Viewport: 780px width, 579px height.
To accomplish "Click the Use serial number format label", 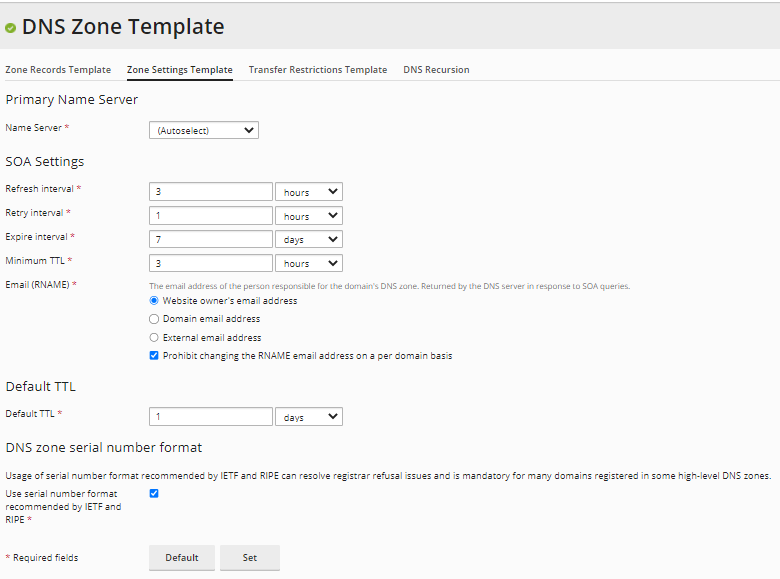I will click(63, 506).
